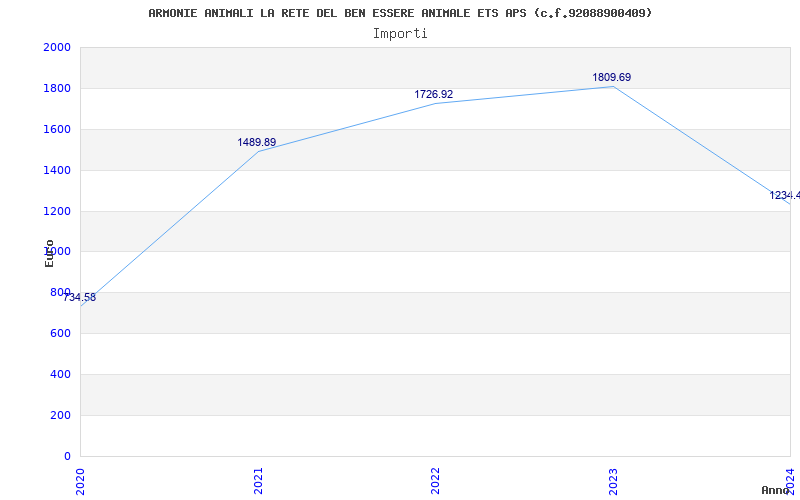Click the 200 y-axis value
The image size is (800, 500).
coord(60,415)
